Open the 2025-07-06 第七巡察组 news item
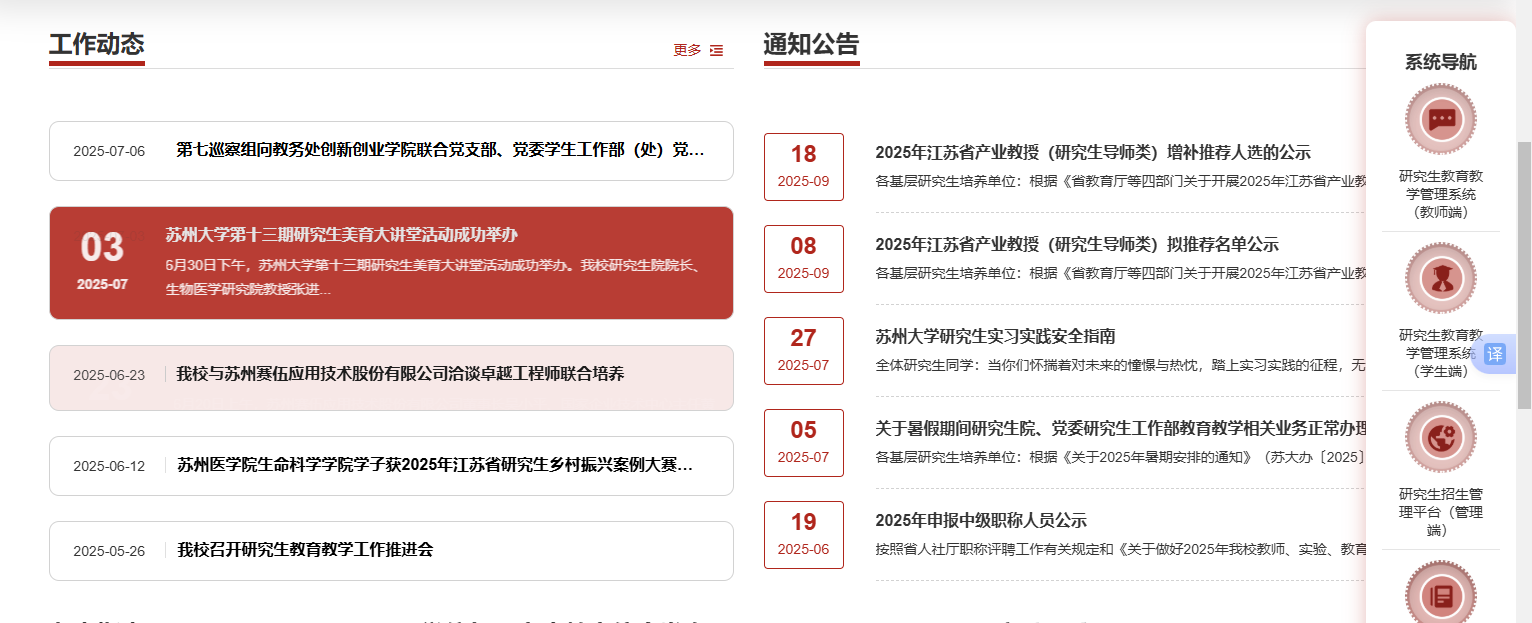1532x623 pixels. pyautogui.click(x=440, y=151)
